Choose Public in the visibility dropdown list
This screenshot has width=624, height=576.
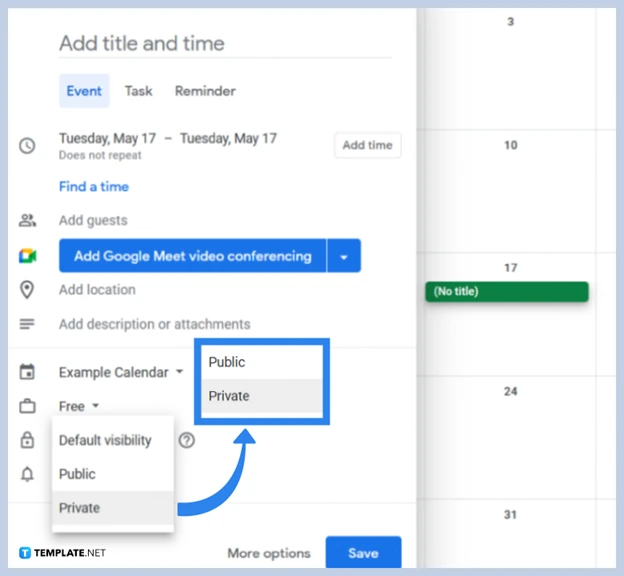tap(113, 474)
